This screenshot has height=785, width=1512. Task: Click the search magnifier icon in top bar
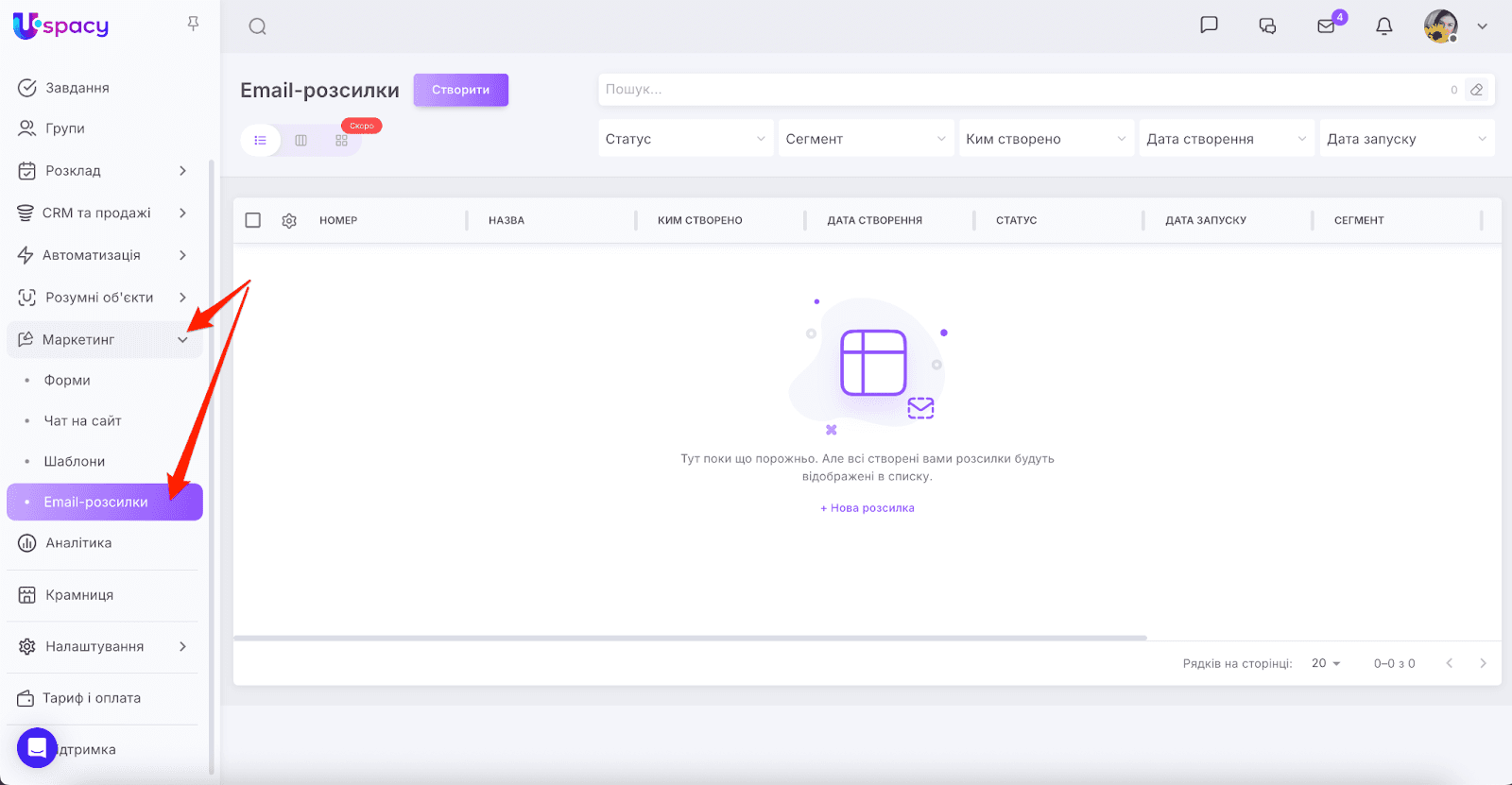257,26
